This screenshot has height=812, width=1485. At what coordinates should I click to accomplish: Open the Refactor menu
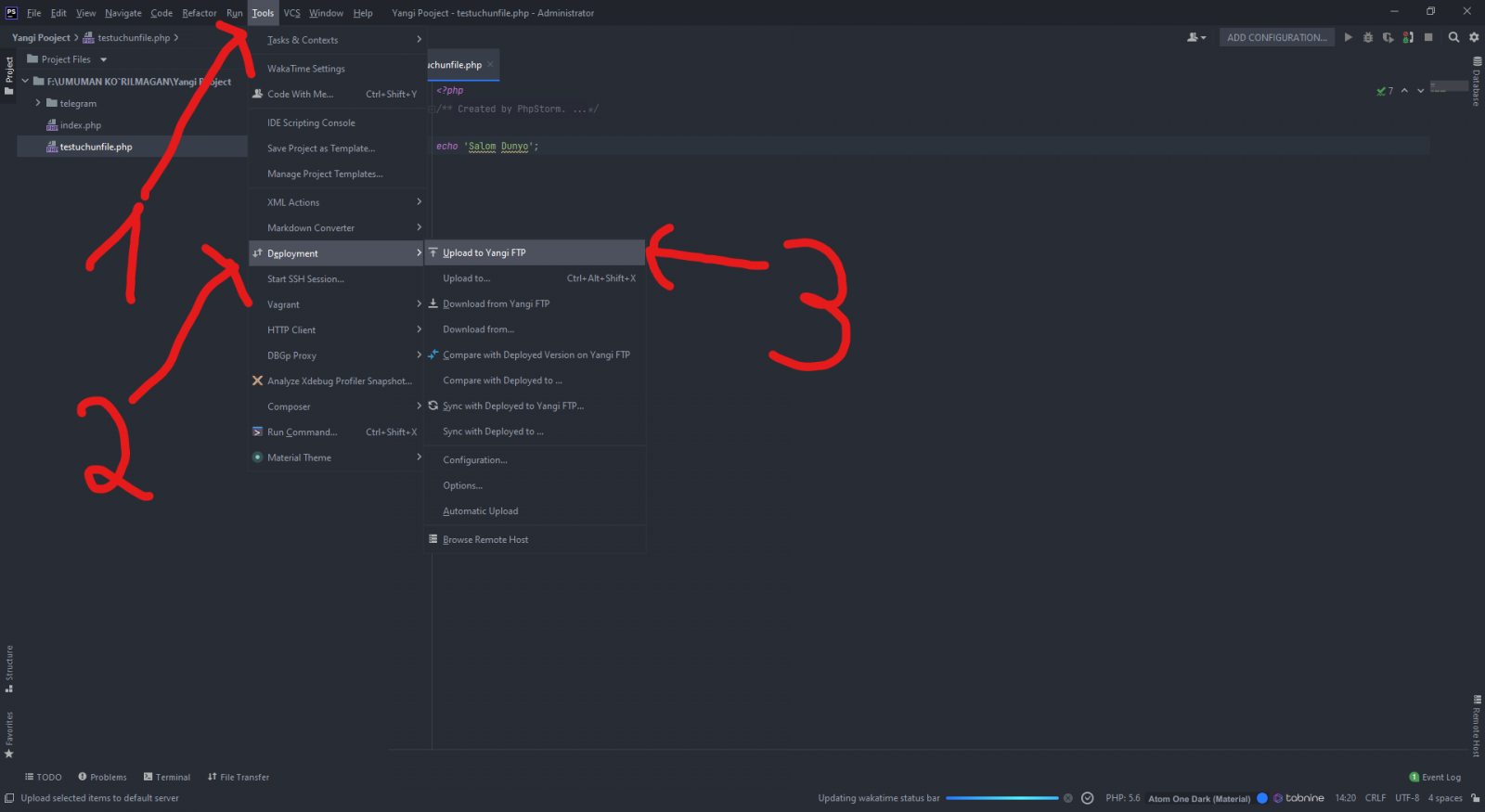point(199,13)
